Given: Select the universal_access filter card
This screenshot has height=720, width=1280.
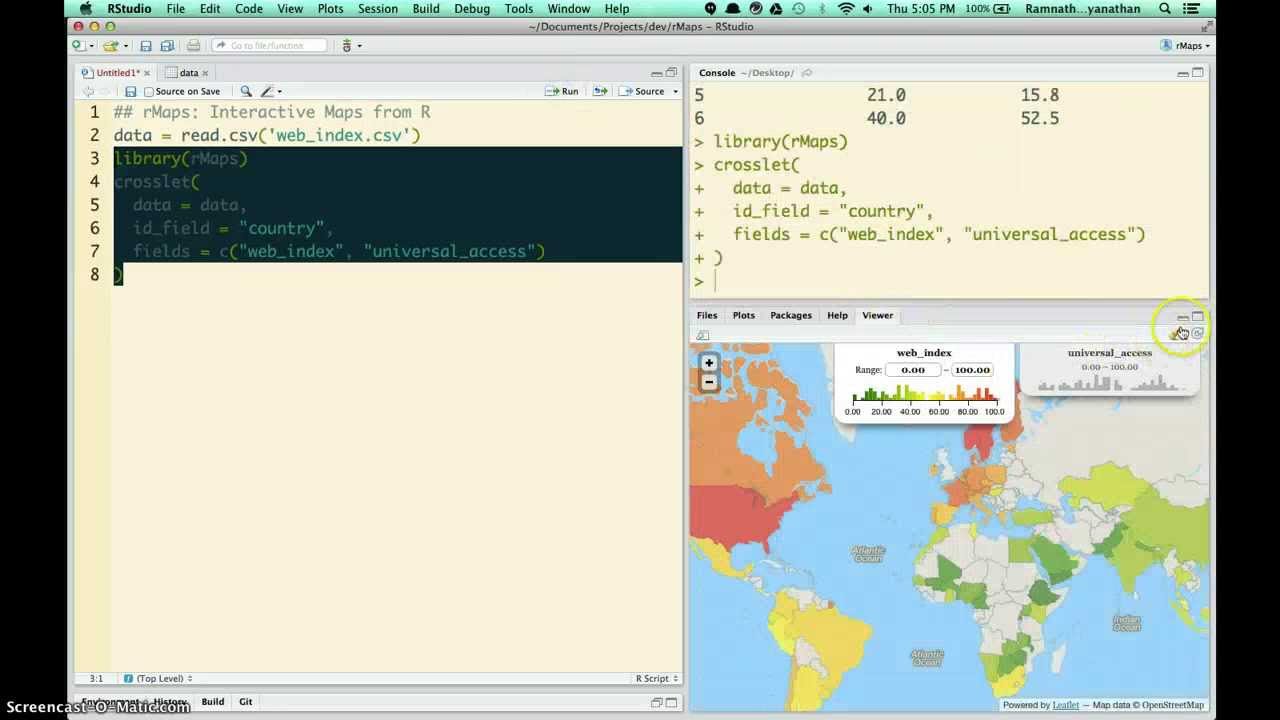Looking at the screenshot, I should (1109, 370).
